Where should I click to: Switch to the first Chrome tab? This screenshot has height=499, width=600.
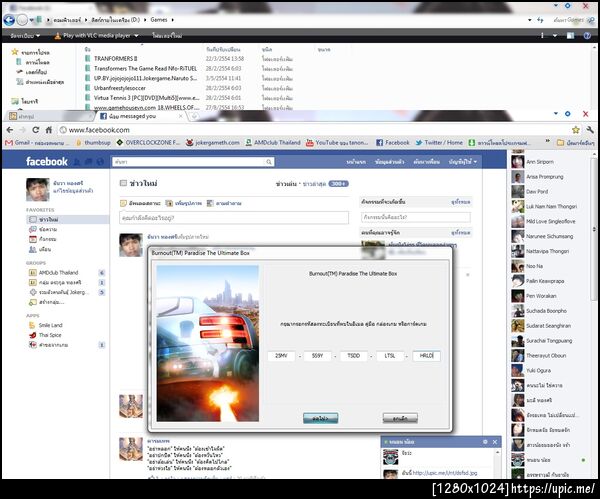click(x=48, y=116)
